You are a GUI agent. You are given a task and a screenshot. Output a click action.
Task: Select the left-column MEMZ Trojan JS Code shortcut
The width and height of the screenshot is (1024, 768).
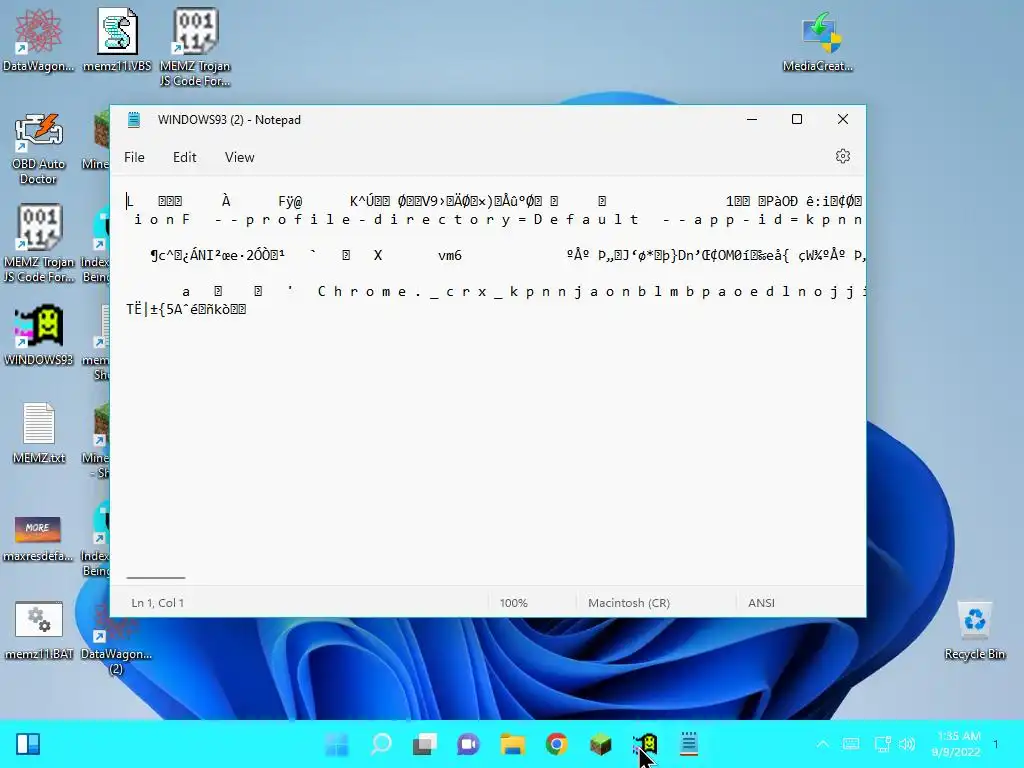(x=39, y=244)
